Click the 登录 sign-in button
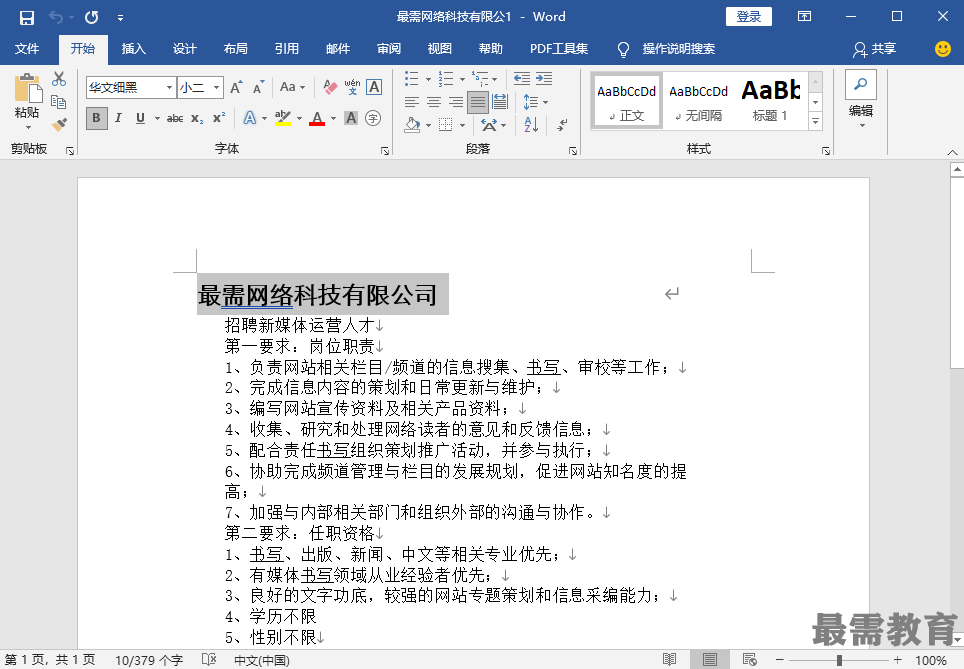This screenshot has width=964, height=669. tap(749, 17)
